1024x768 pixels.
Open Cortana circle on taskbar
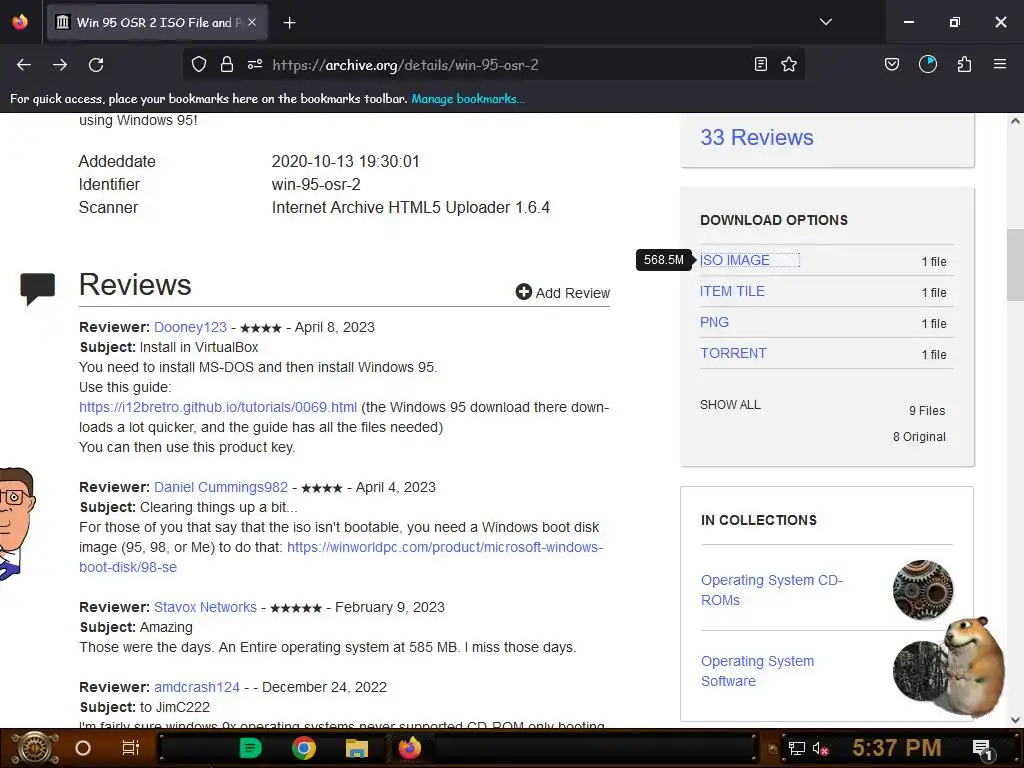point(83,748)
